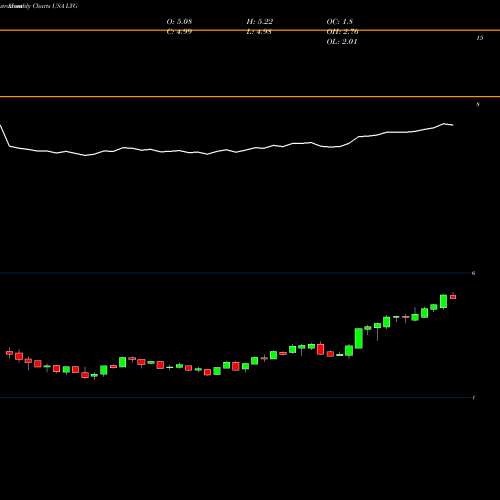The width and height of the screenshot is (500, 500).
Task: Click the price axis label '6'
Action: (473, 273)
